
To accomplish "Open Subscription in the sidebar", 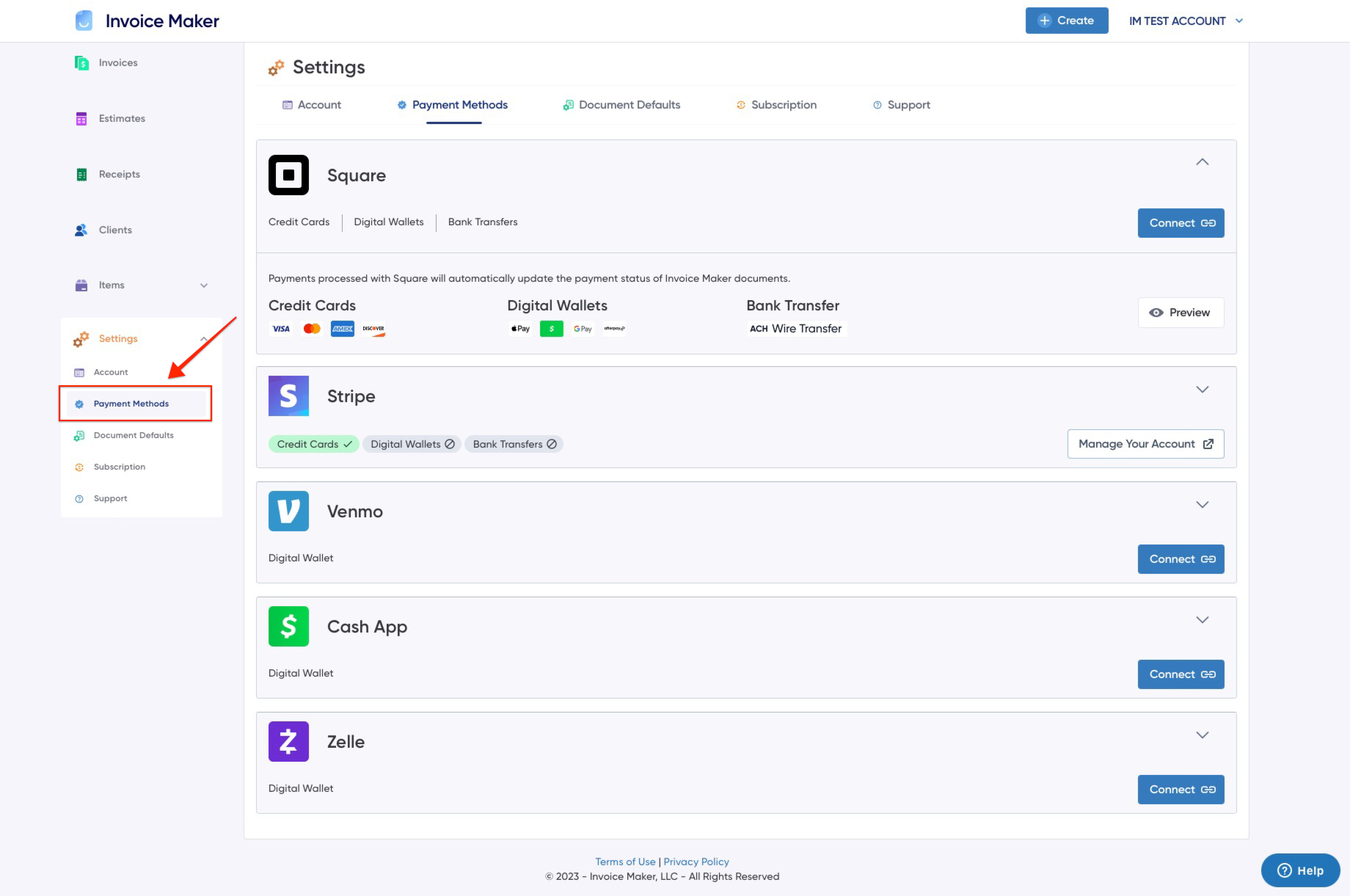I will (119, 467).
